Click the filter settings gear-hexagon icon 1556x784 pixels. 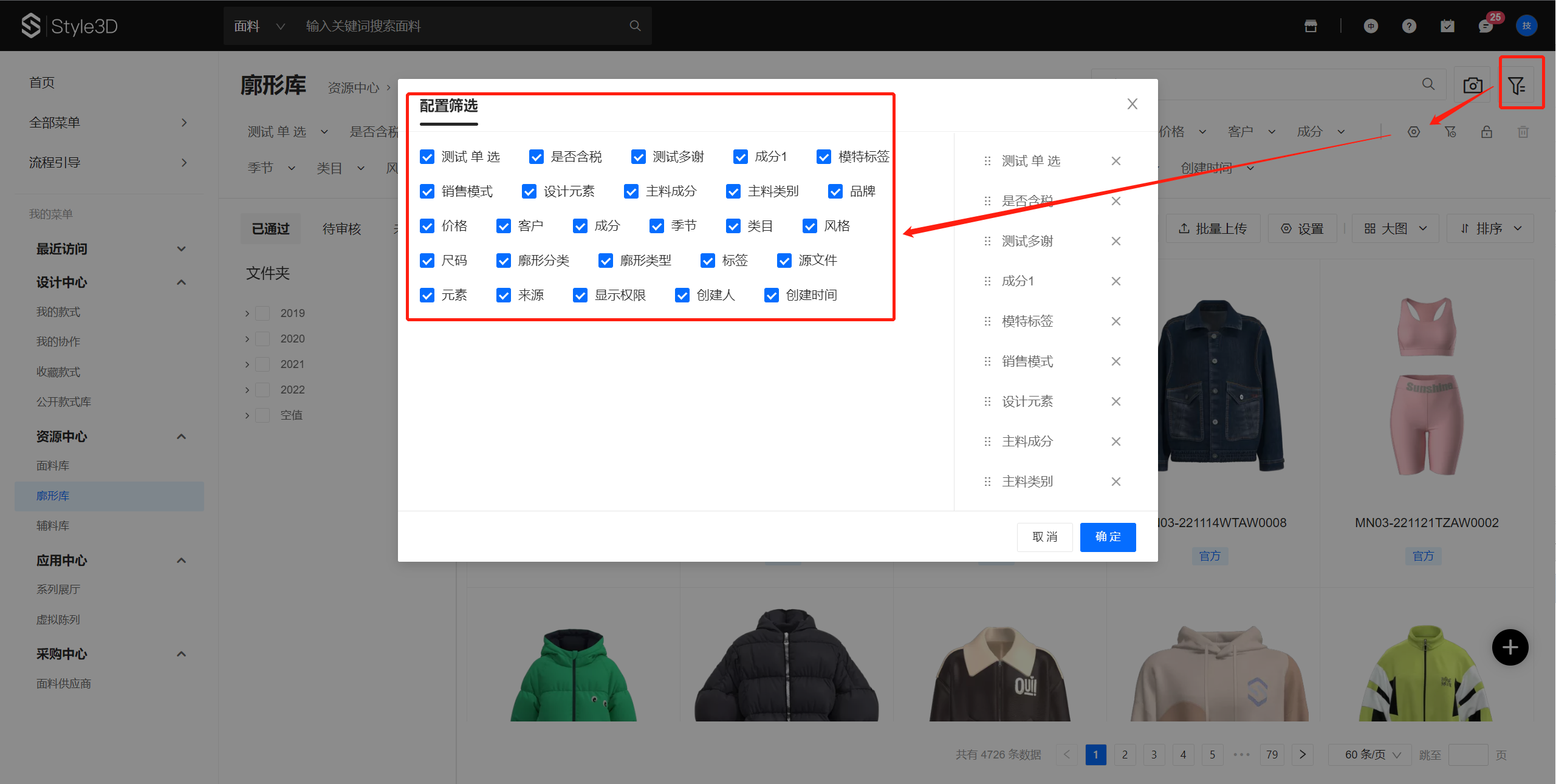point(1414,132)
